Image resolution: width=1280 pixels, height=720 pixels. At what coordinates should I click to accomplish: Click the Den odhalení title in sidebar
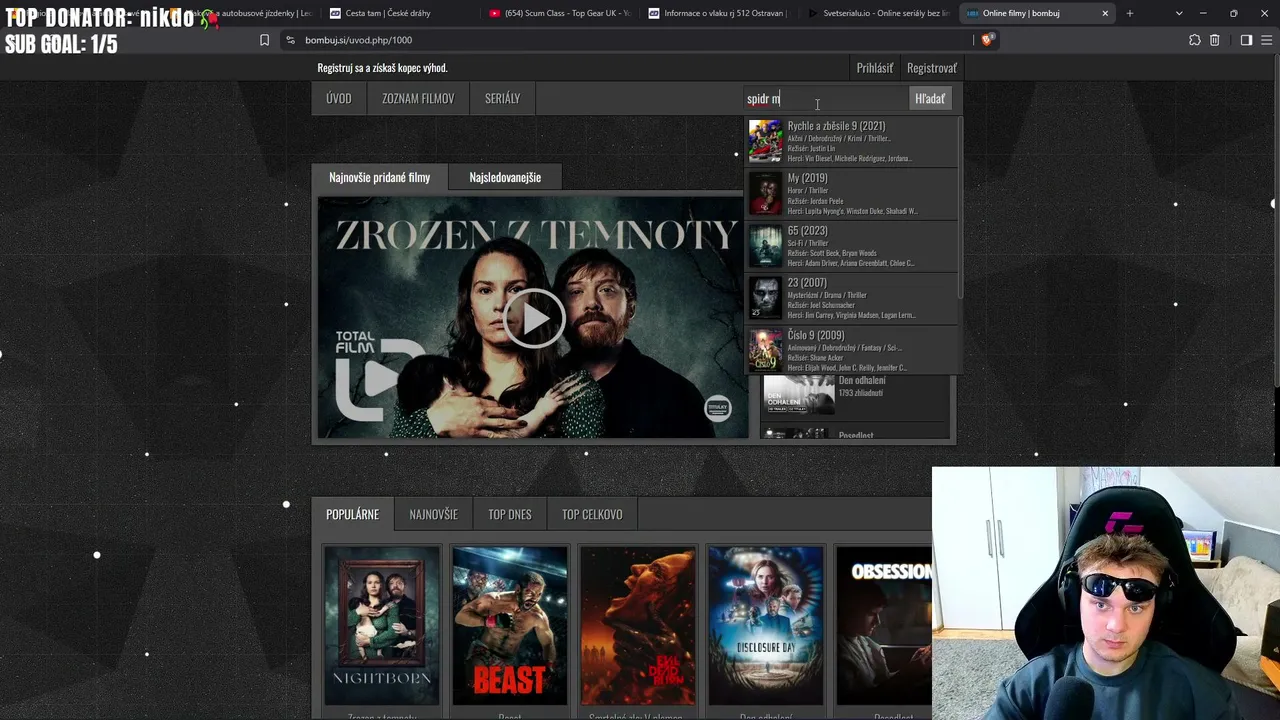(x=862, y=381)
